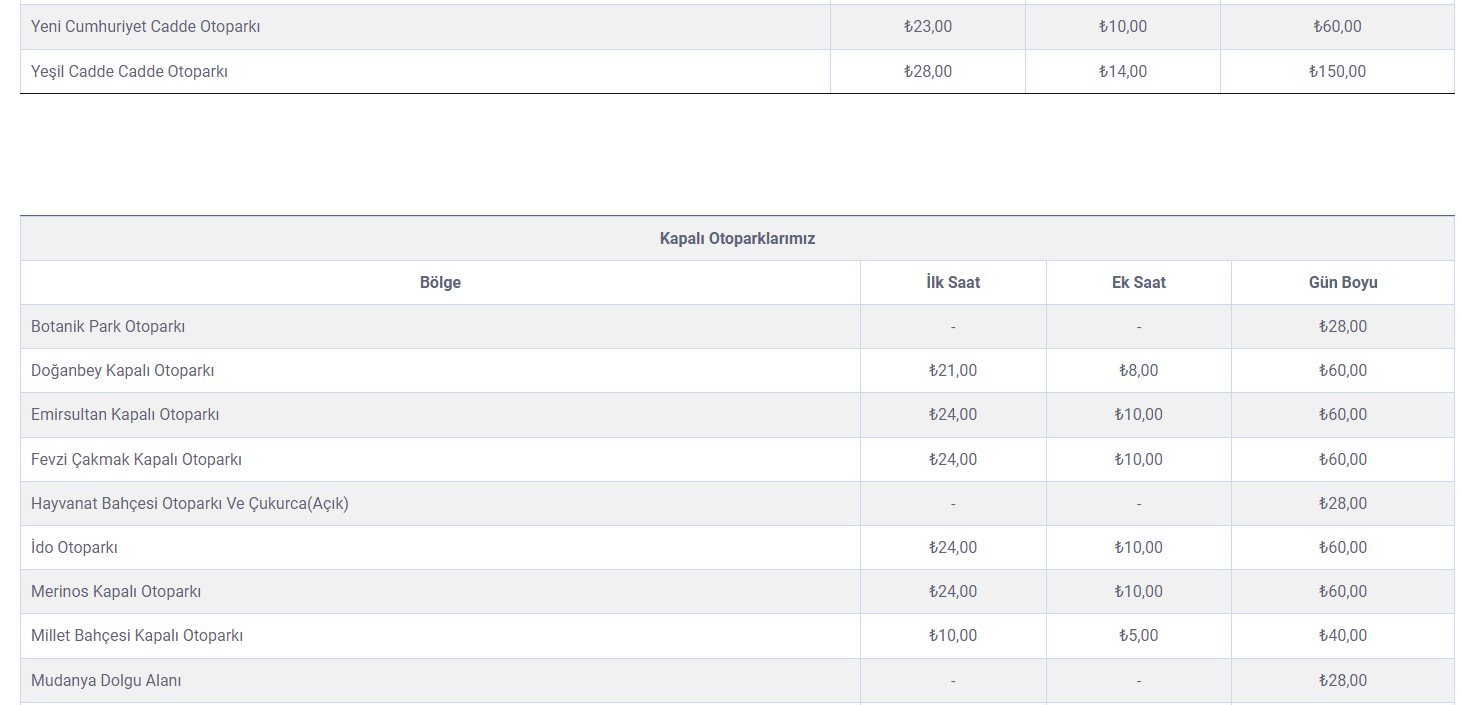Click the ₺21,00 first-hour price for Doğanbey
The image size is (1462, 705).
pyautogui.click(x=952, y=371)
